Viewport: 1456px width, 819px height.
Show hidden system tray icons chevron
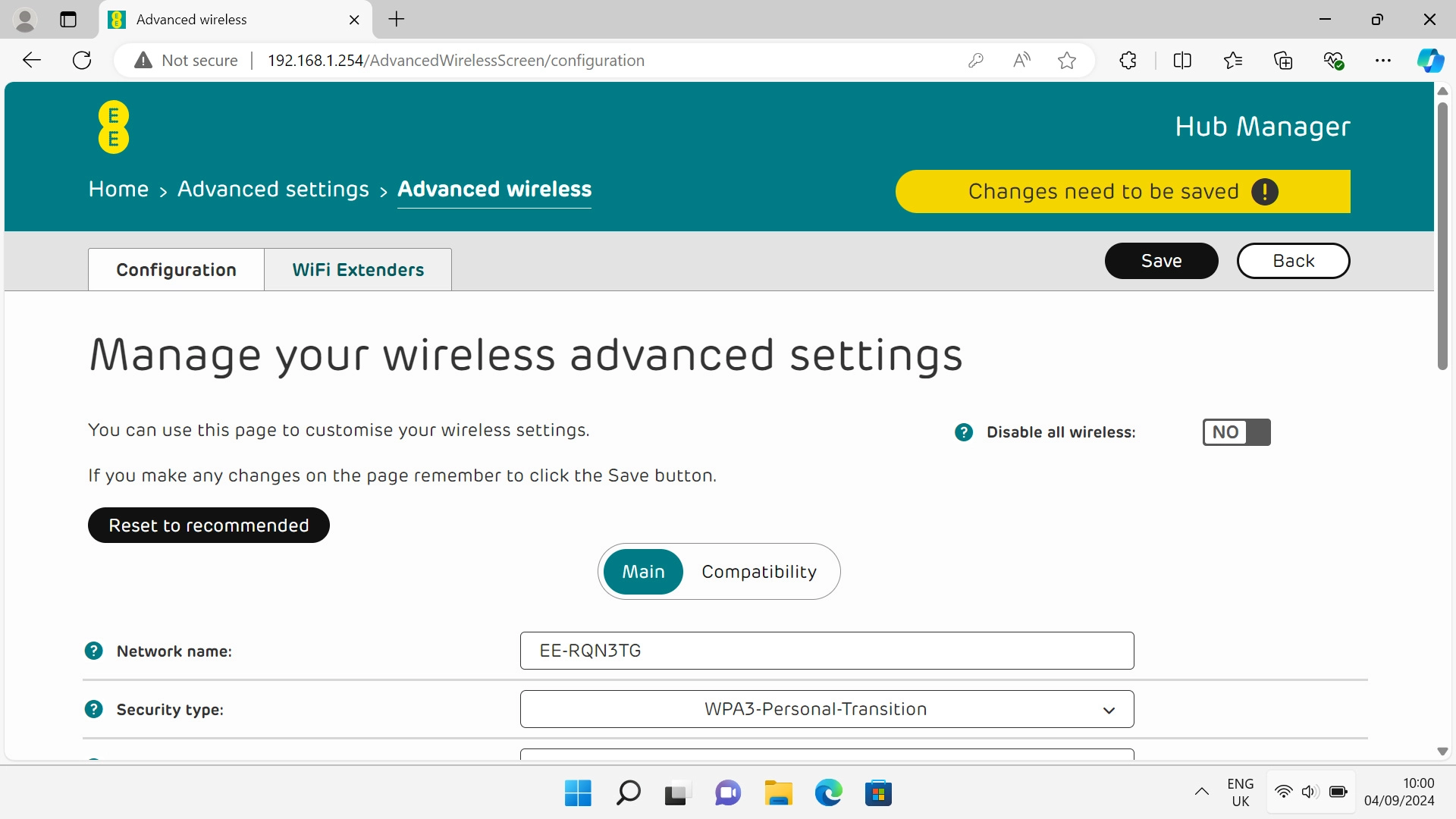[x=1201, y=792]
